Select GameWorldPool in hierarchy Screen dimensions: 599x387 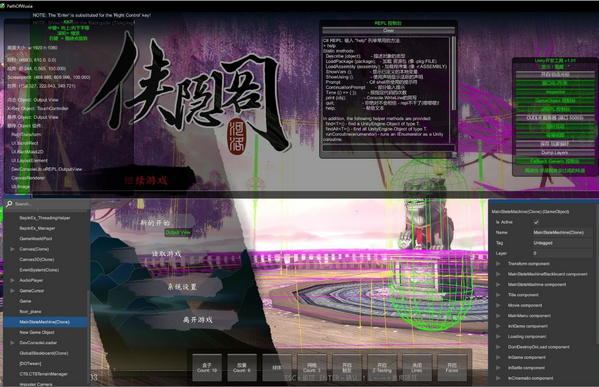click(36, 239)
